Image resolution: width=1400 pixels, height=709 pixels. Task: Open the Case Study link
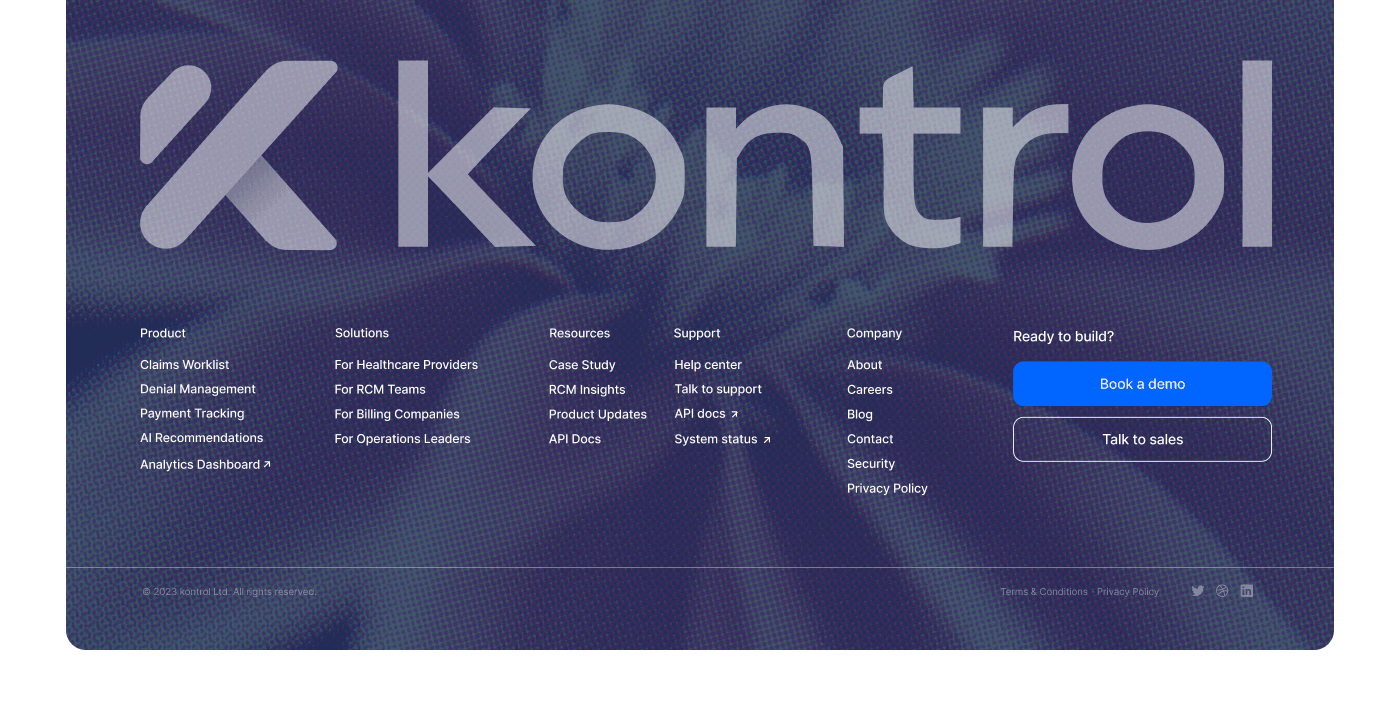coord(582,365)
